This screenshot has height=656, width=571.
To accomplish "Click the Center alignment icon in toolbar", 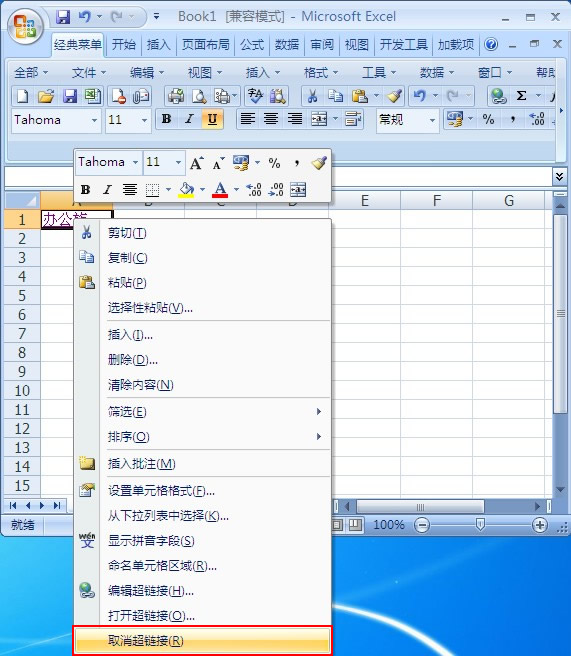I will click(x=271, y=119).
